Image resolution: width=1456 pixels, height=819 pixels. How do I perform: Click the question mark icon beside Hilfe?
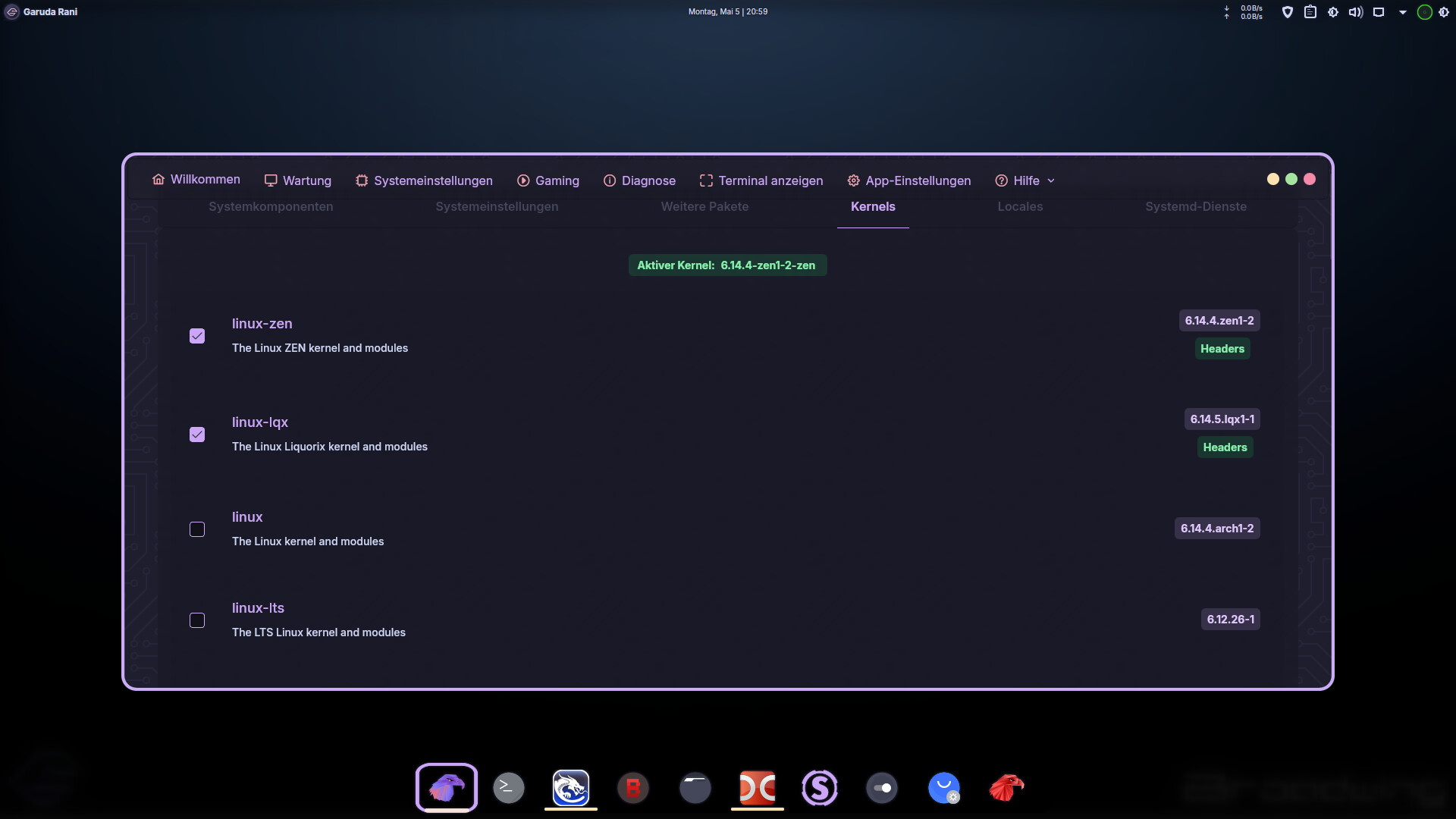coord(1001,180)
